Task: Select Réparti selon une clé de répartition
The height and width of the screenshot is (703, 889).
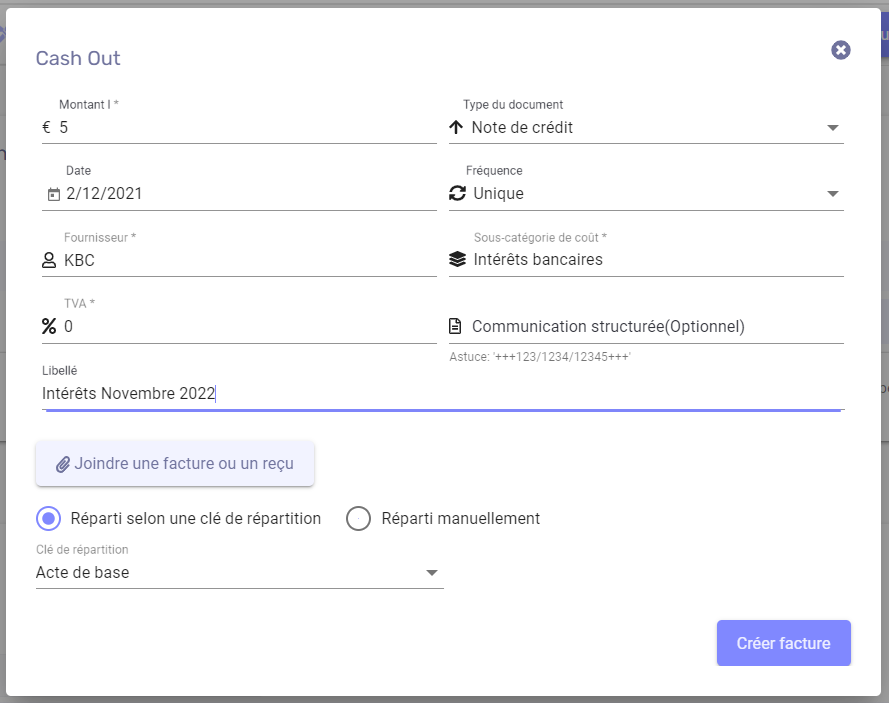Action: click(49, 519)
